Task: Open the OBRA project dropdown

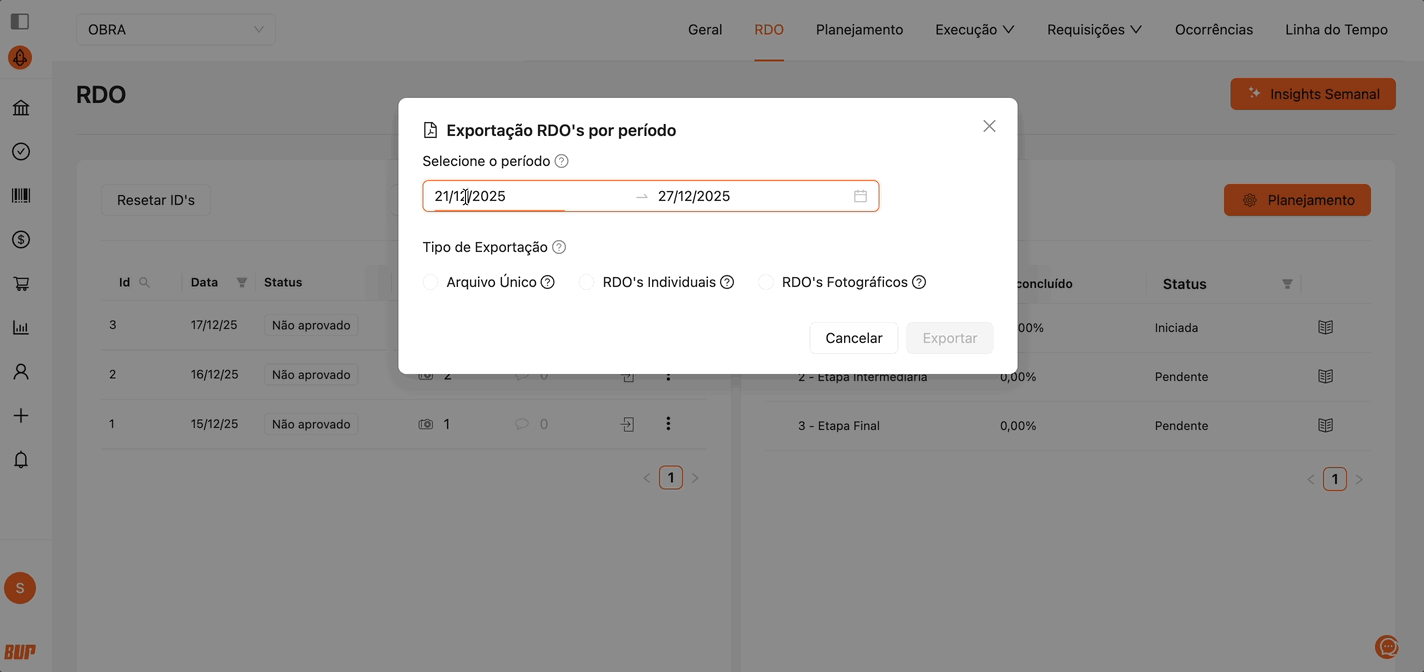Action: click(x=175, y=30)
